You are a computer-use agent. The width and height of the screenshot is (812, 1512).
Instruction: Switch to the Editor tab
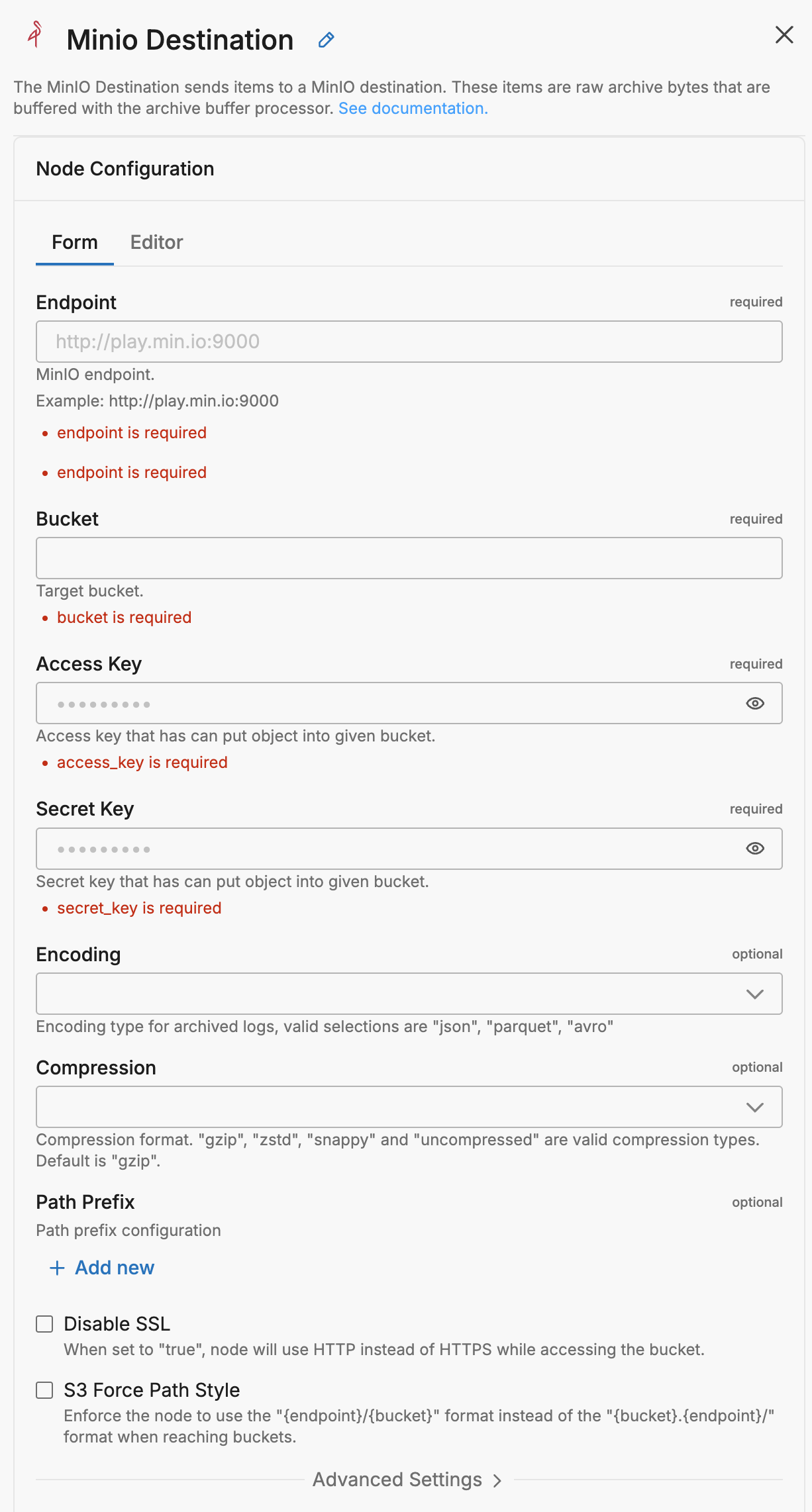pos(156,242)
